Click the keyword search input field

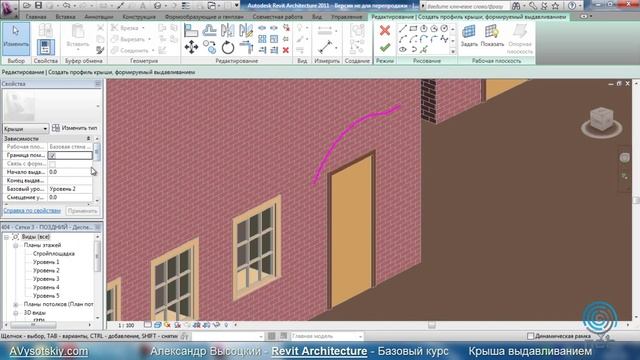468,6
